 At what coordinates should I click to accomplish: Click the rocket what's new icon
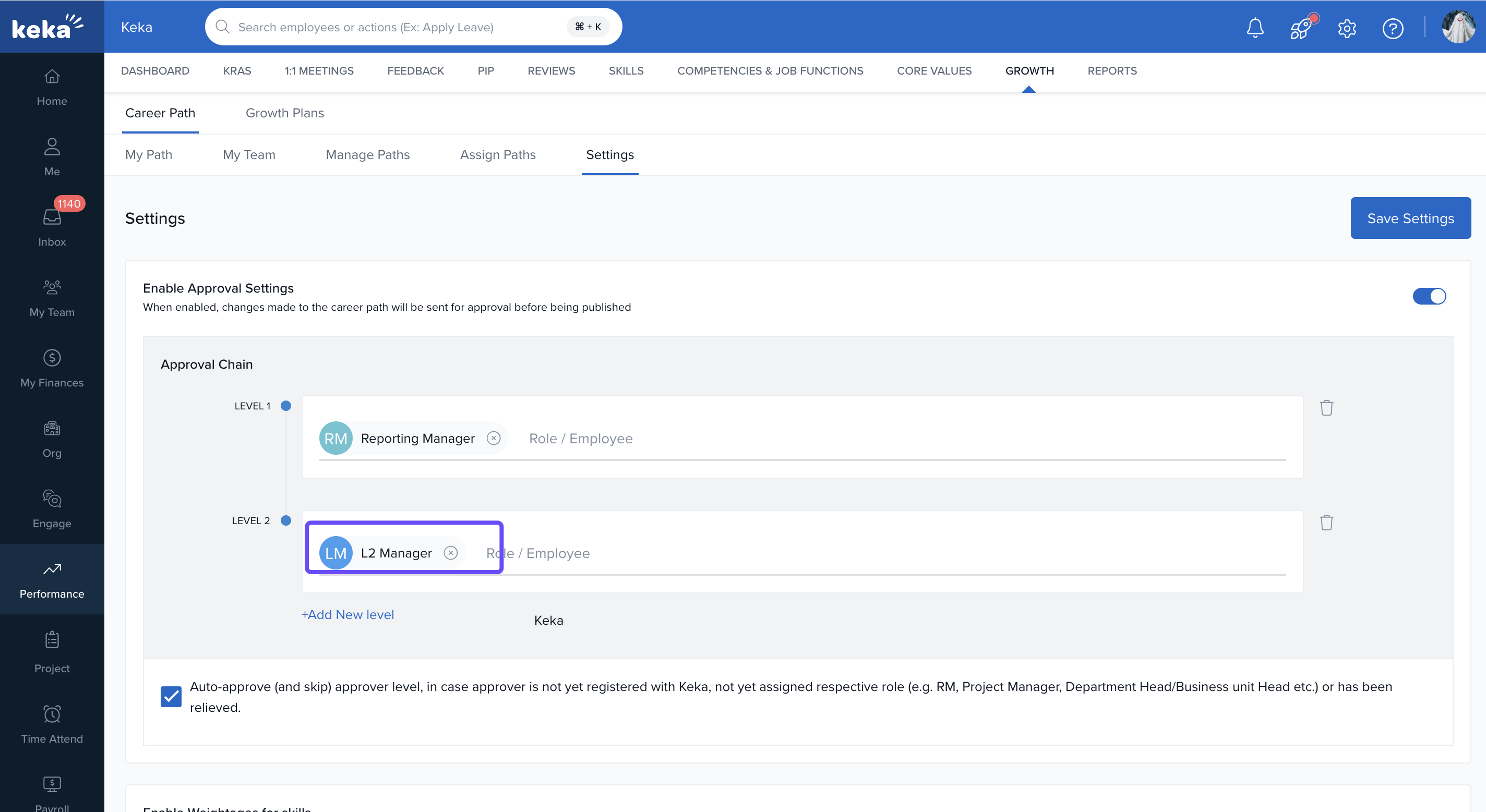[1301, 28]
